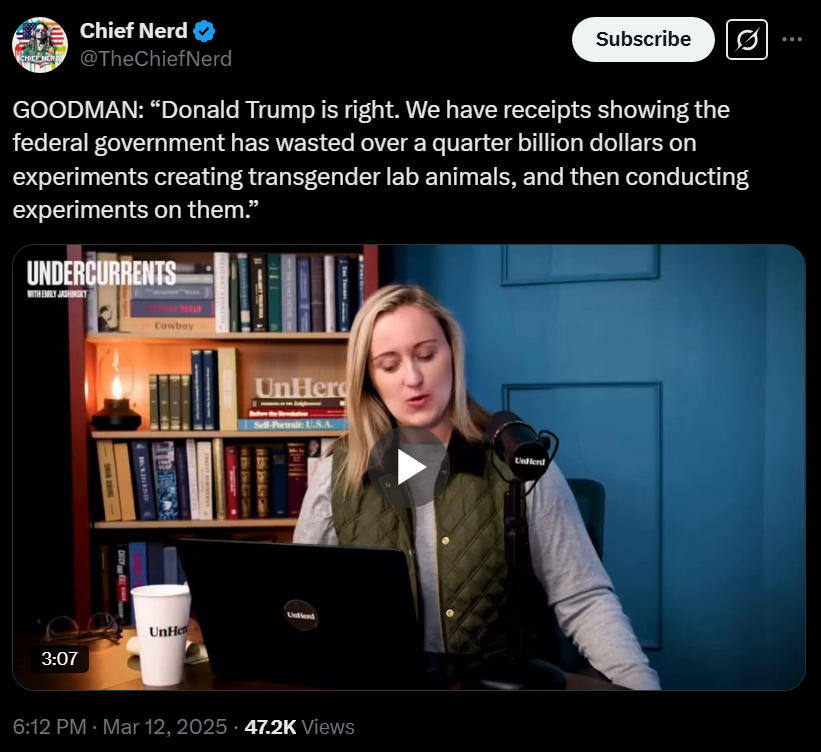
Task: Open the Grok slash-circle icon
Action: coord(747,40)
